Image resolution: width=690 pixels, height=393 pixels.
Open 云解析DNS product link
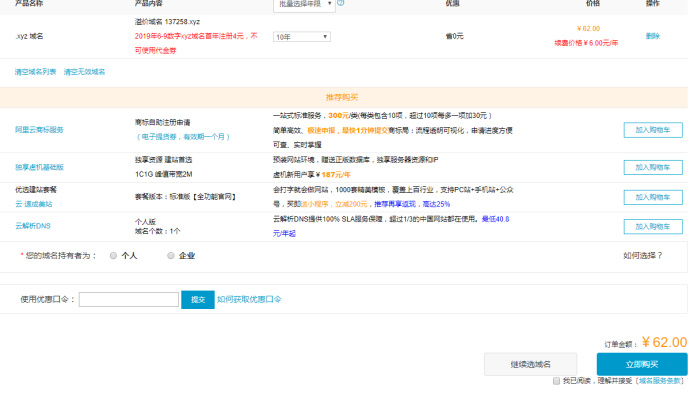[x=33, y=226]
